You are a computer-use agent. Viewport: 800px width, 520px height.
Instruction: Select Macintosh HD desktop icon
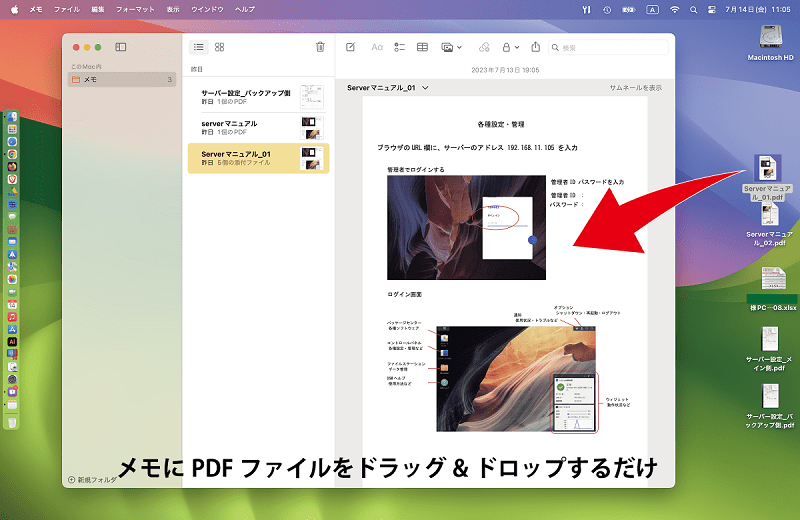tap(770, 43)
